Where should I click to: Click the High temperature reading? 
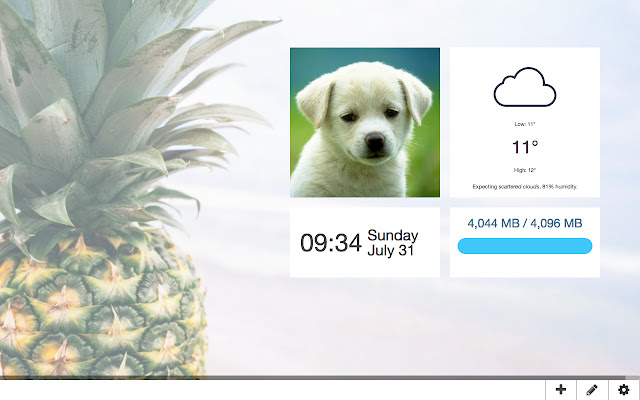[525, 170]
